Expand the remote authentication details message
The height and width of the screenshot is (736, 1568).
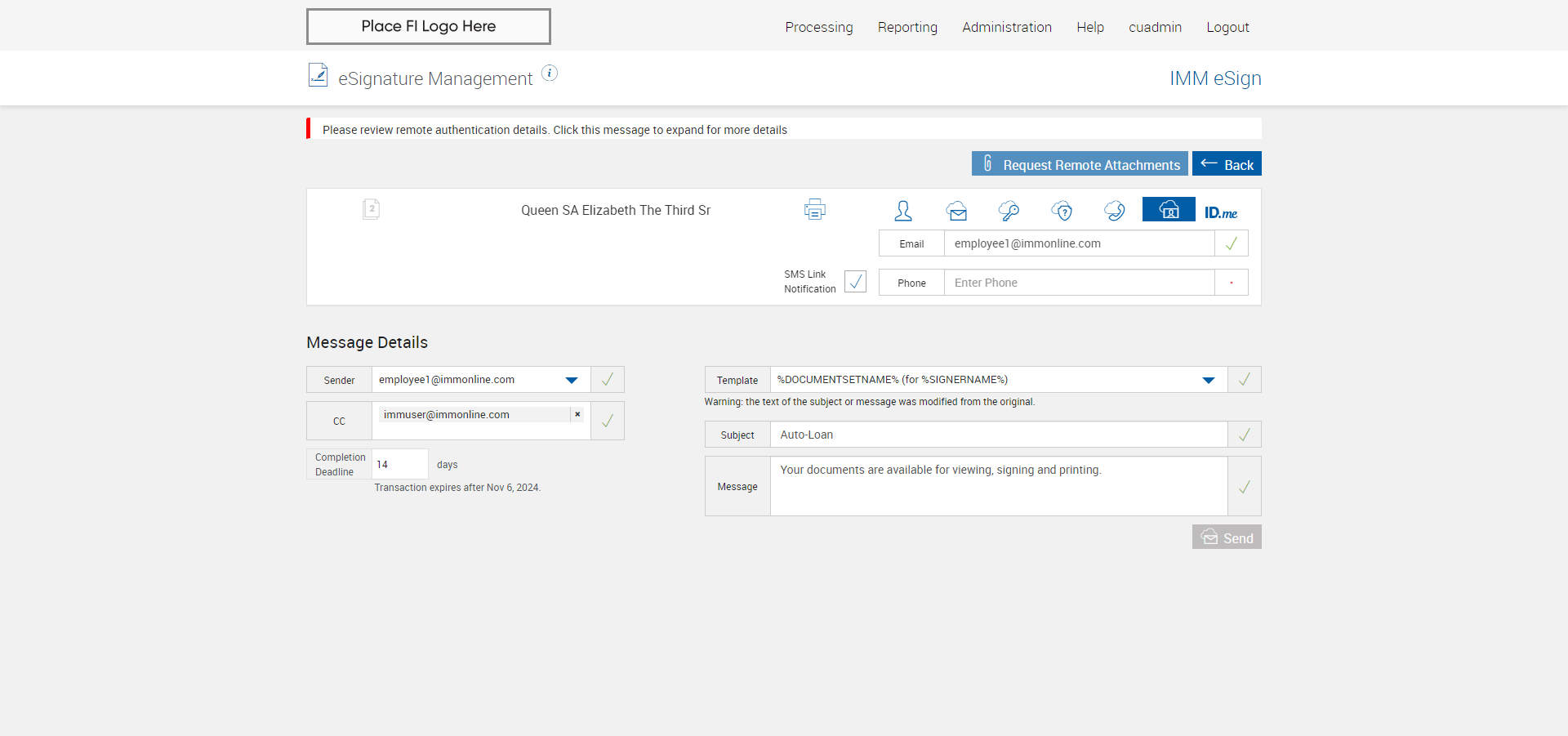pos(555,130)
